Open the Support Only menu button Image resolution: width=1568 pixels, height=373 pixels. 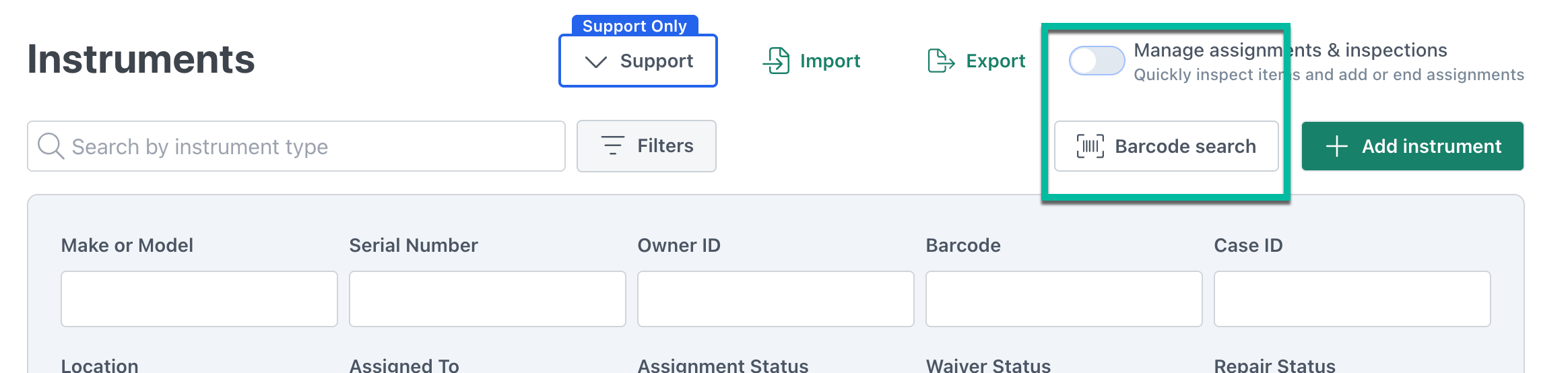click(x=638, y=61)
